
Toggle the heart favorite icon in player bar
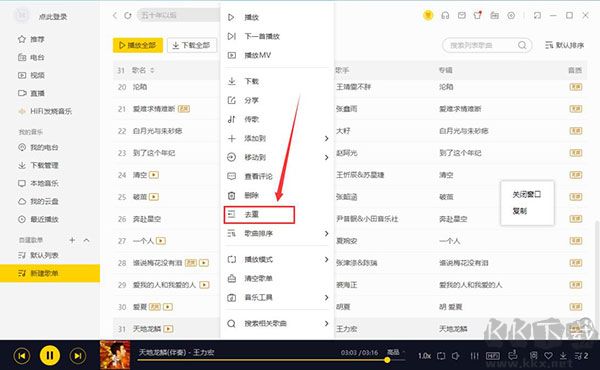click(x=548, y=356)
